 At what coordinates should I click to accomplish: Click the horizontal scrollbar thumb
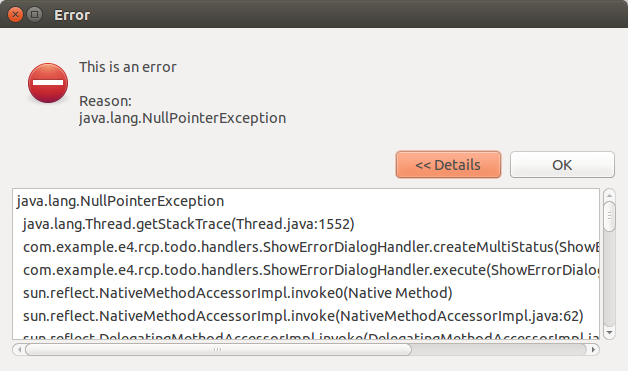pyautogui.click(x=218, y=349)
